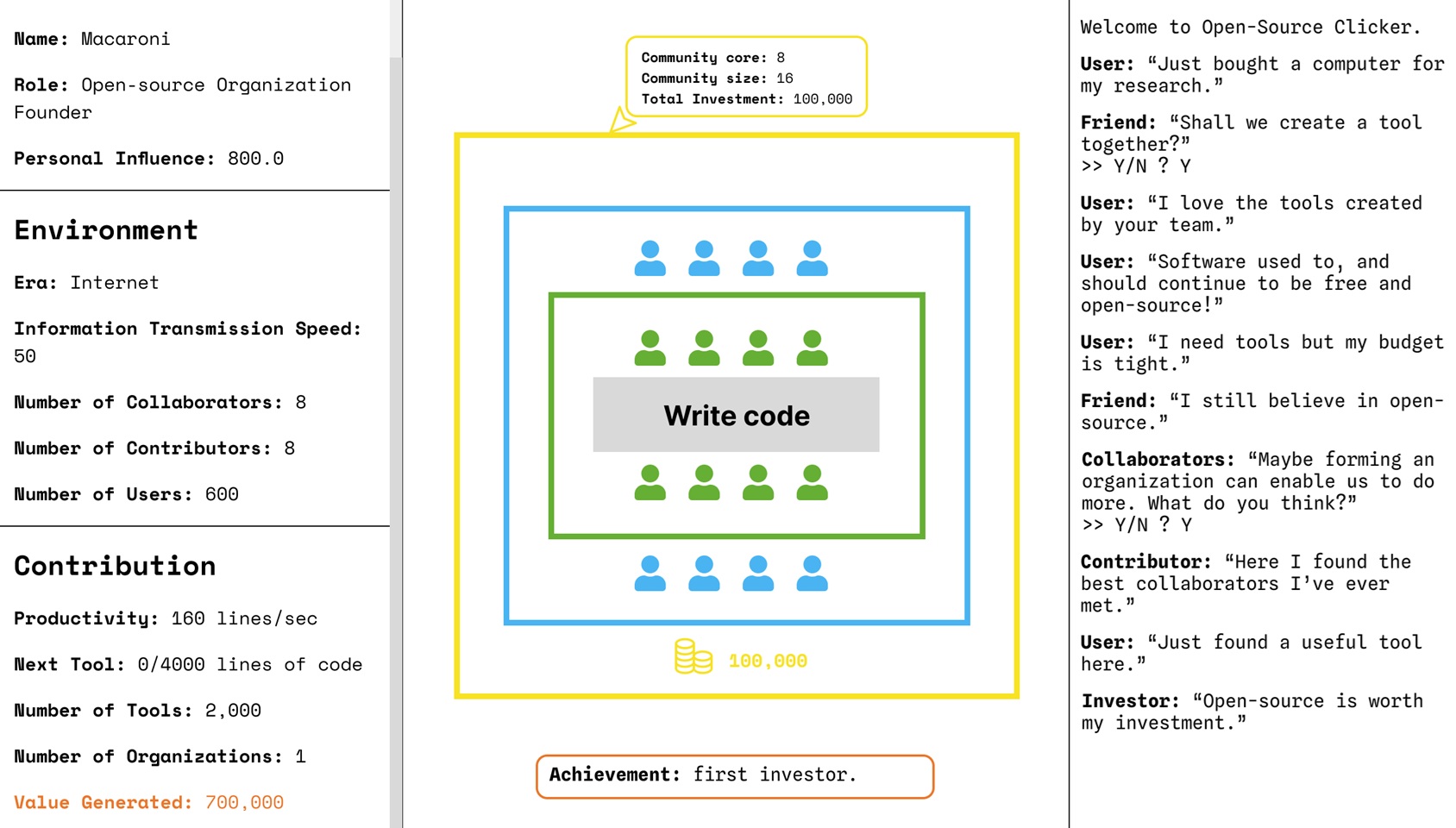Click the Information Transmission Speed value

click(25, 356)
